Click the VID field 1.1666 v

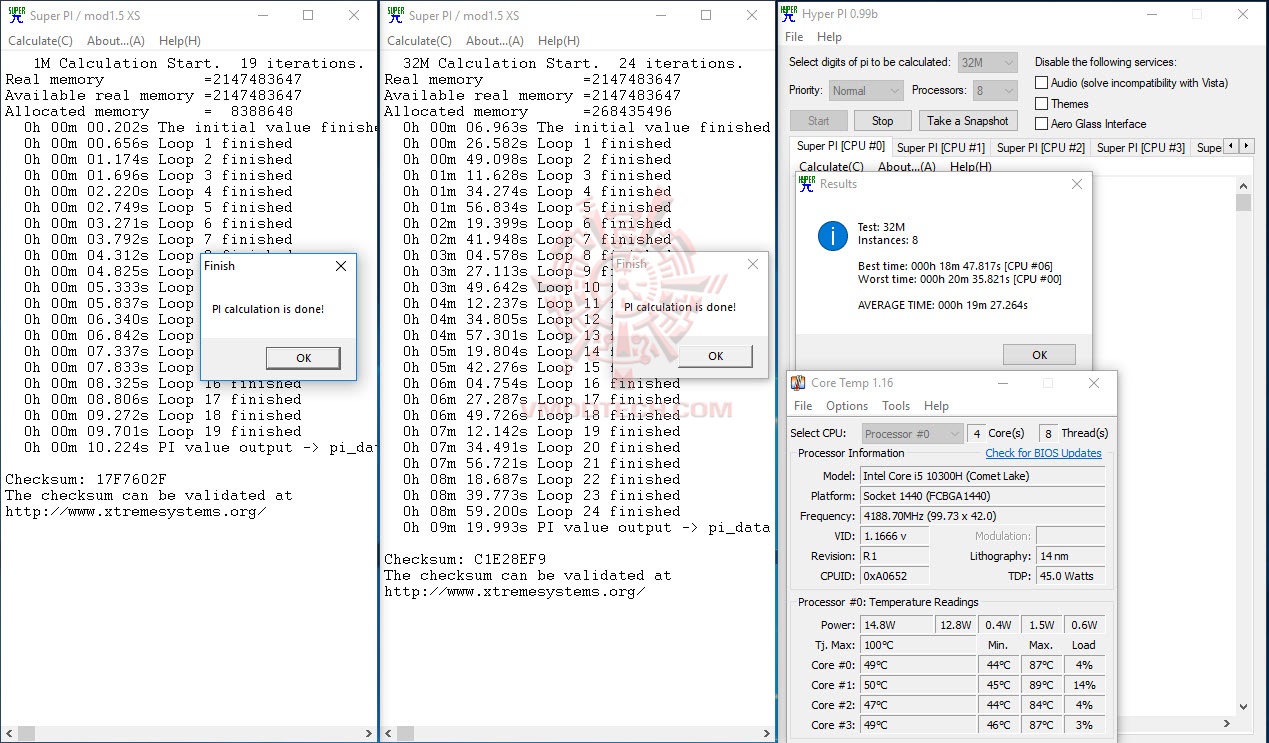click(x=894, y=536)
